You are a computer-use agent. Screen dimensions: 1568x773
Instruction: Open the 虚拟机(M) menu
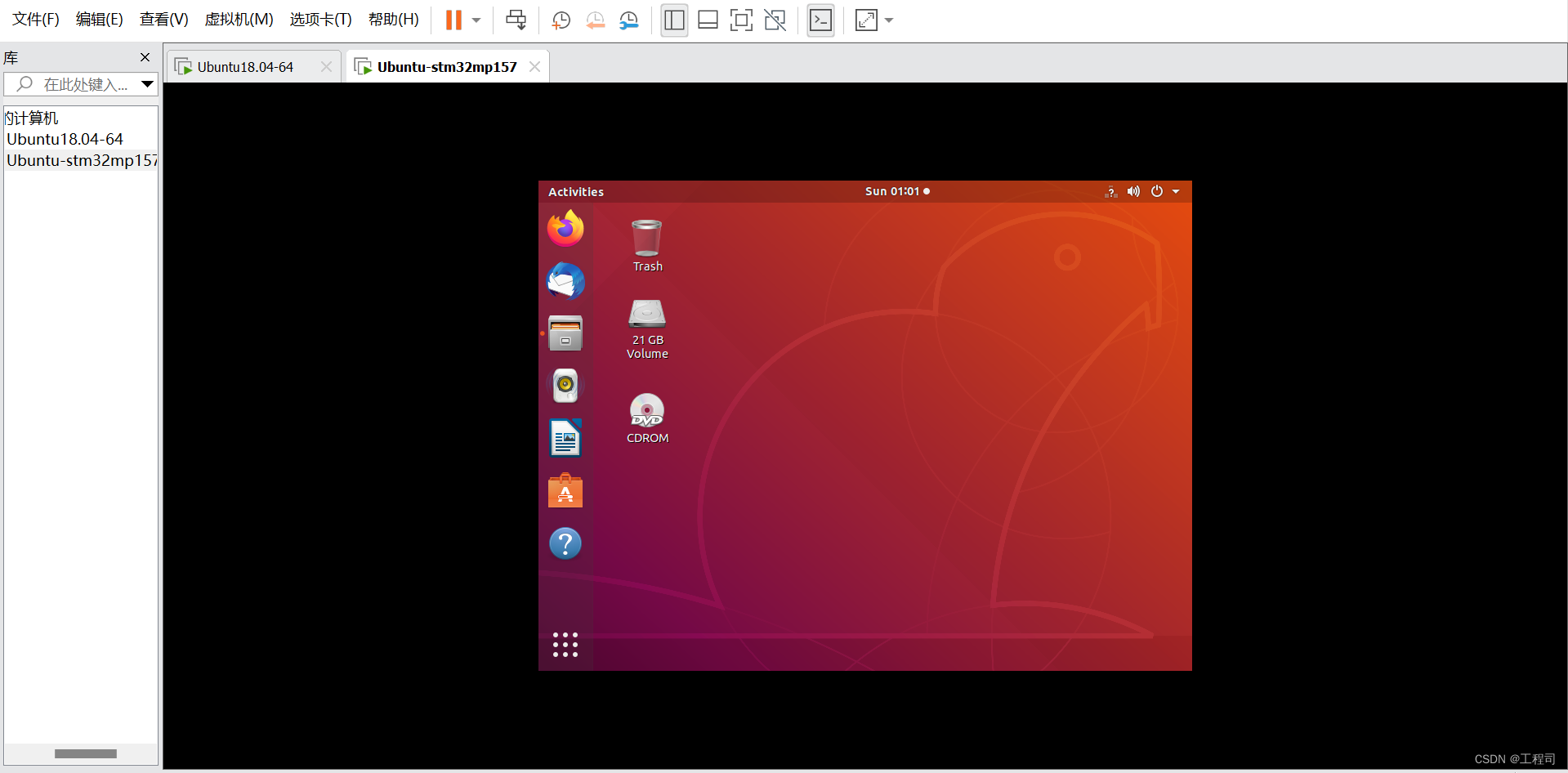(x=238, y=19)
